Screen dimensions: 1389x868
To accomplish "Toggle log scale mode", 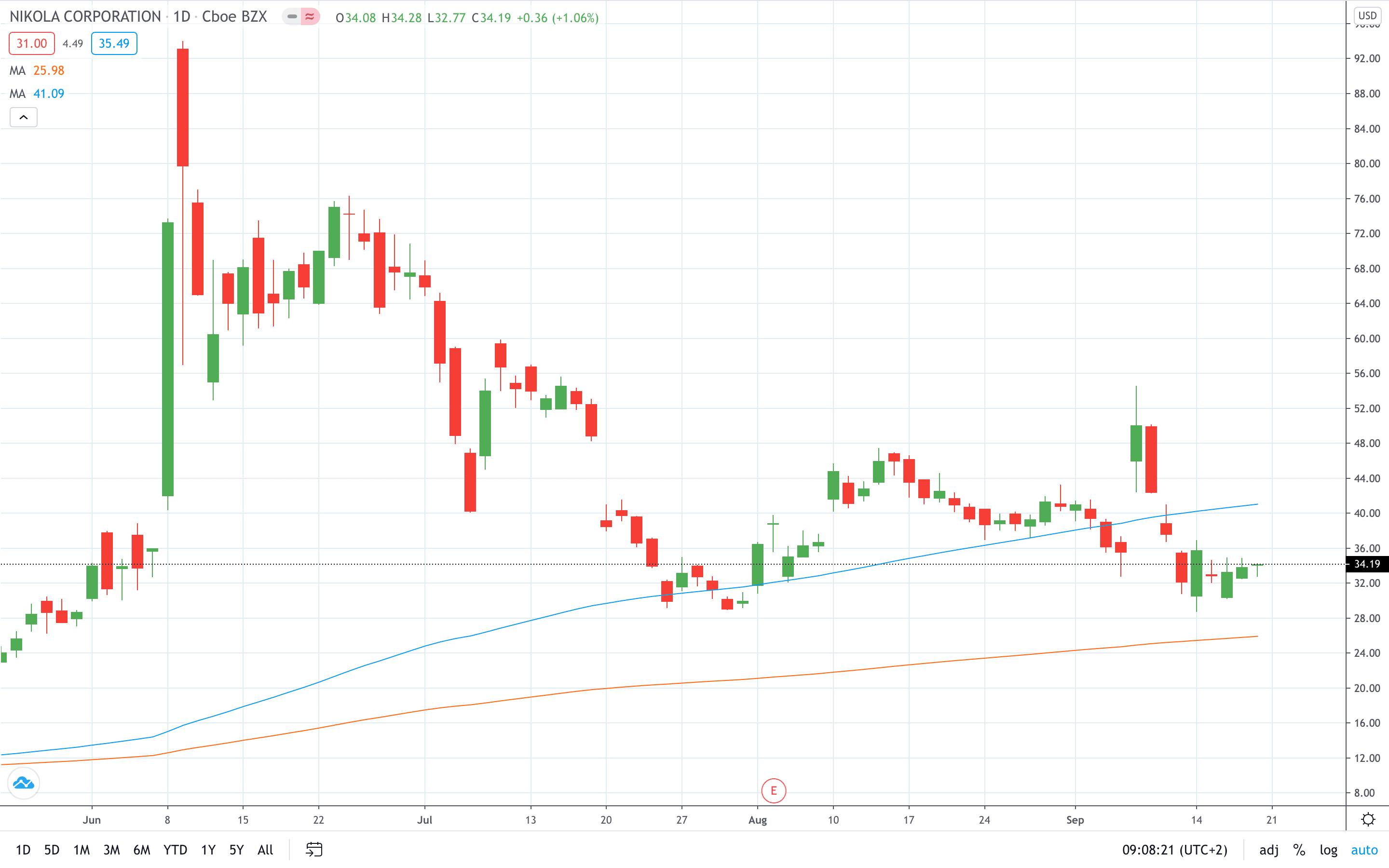I will [1328, 850].
